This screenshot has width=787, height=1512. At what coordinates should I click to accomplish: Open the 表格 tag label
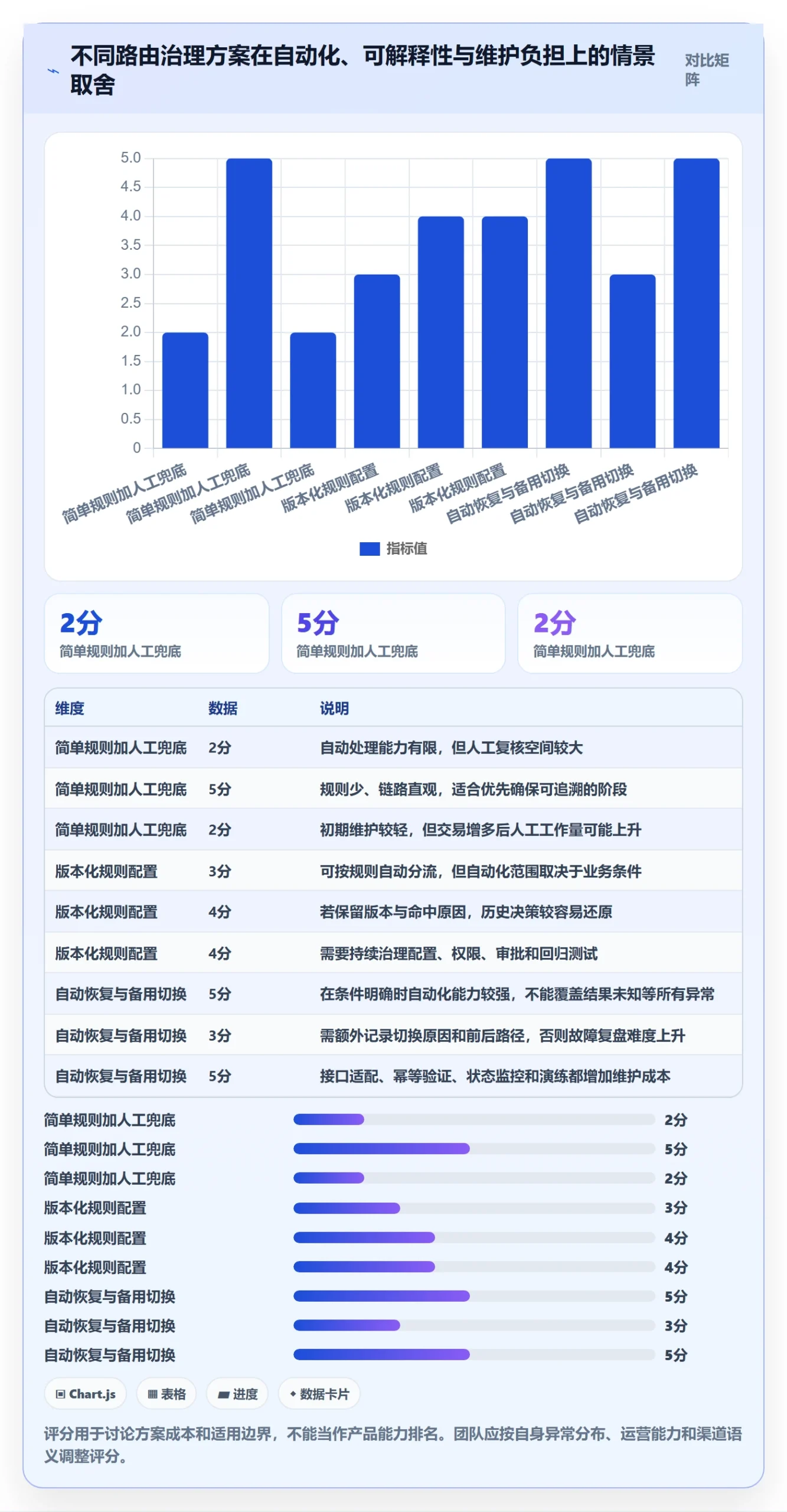[174, 1394]
